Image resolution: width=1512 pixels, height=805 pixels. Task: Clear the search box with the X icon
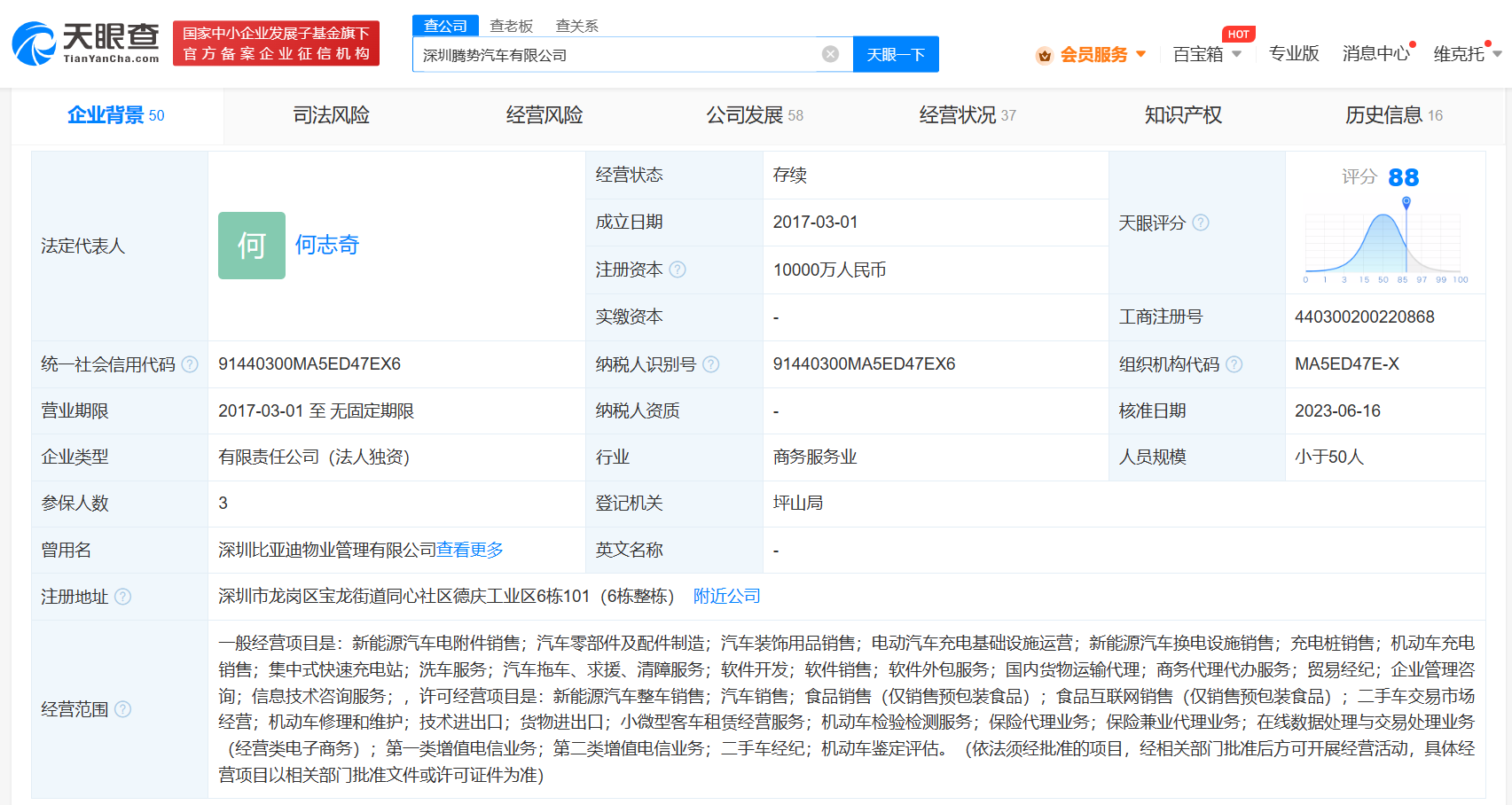click(830, 54)
